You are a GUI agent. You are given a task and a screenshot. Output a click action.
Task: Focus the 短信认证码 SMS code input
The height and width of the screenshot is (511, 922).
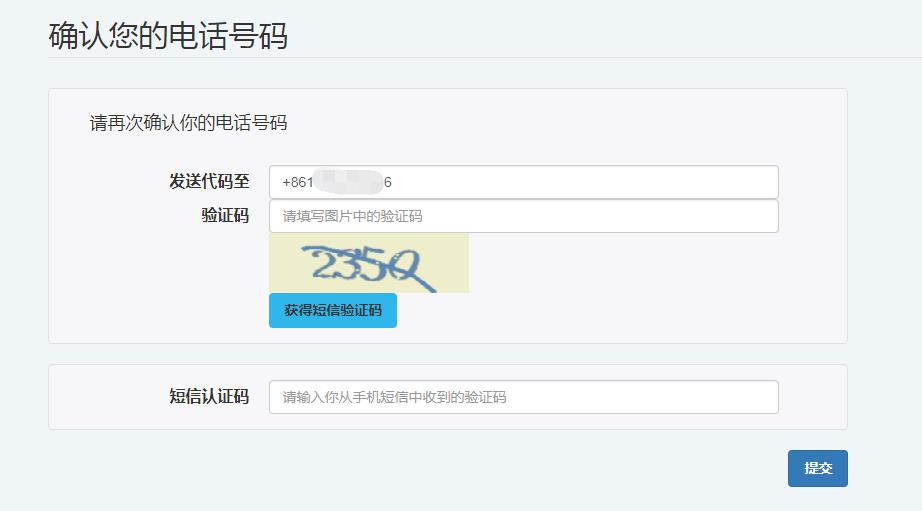524,397
